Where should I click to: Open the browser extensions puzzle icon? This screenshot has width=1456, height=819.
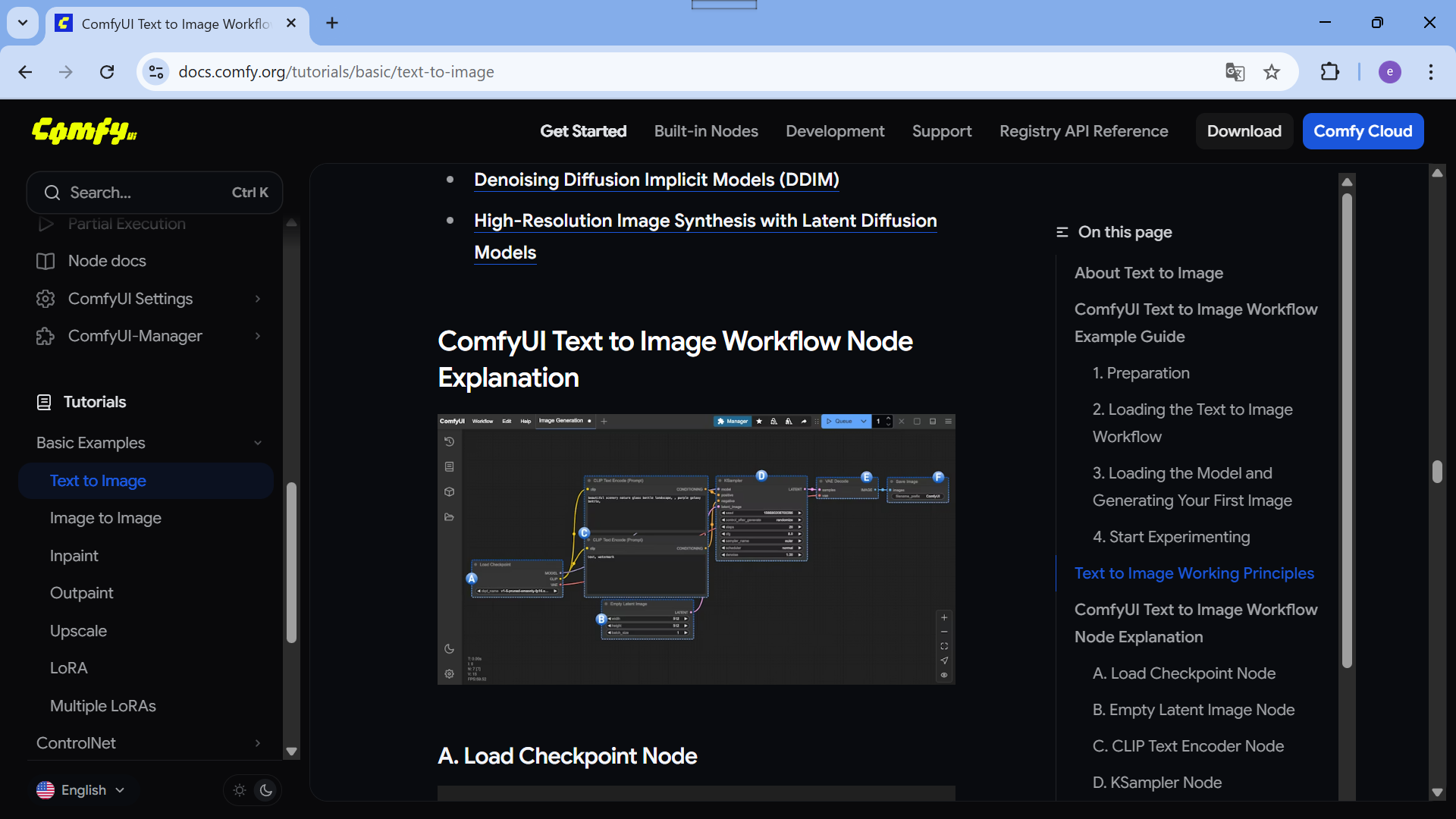1329,72
